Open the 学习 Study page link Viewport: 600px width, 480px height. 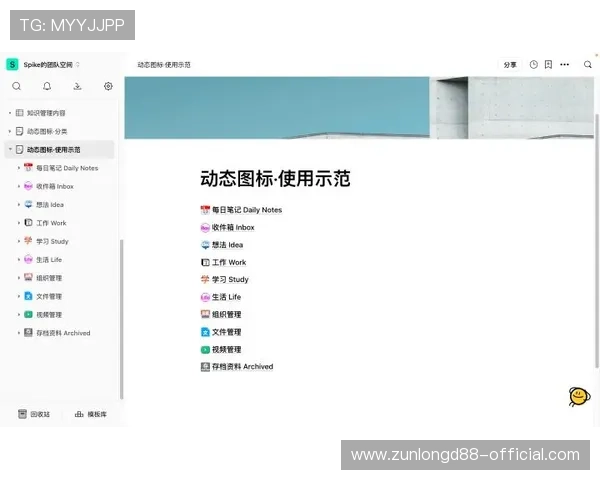coord(230,279)
